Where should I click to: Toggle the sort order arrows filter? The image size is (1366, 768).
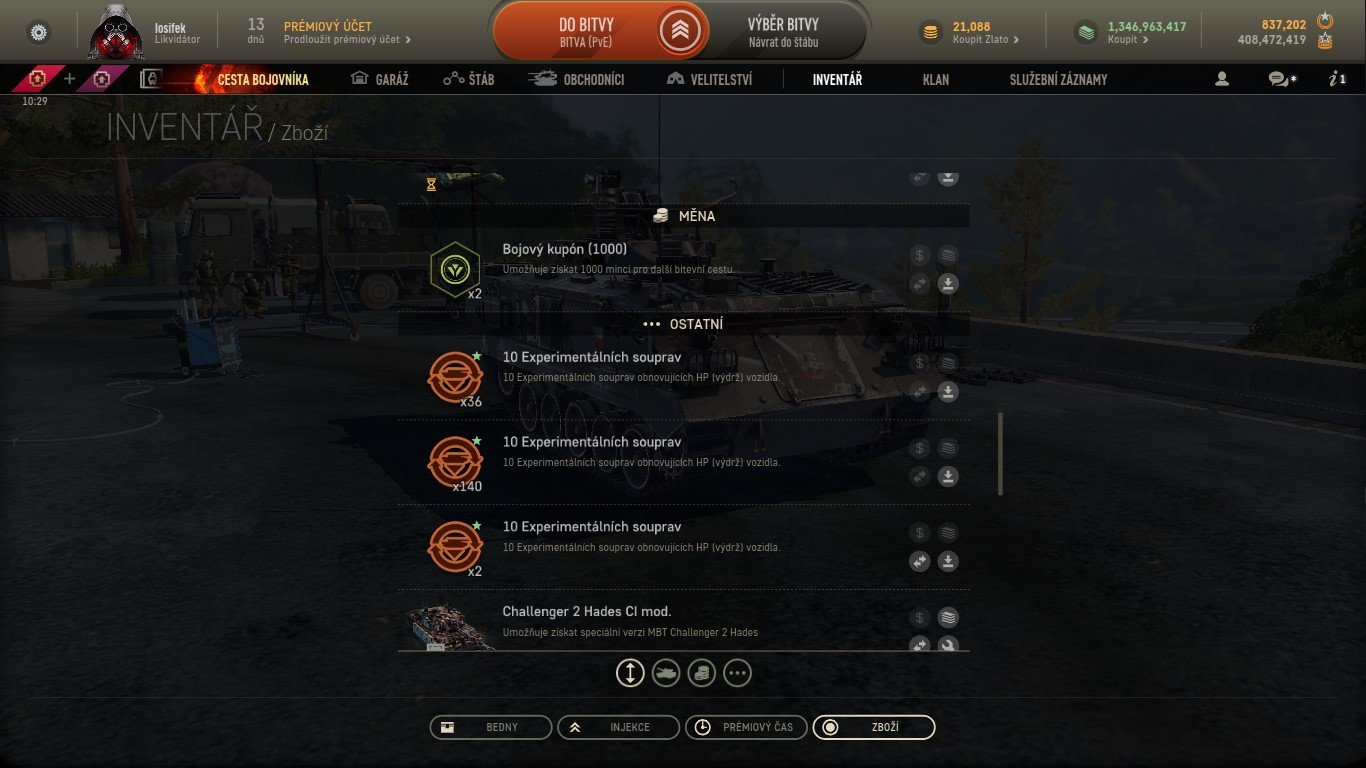[630, 674]
